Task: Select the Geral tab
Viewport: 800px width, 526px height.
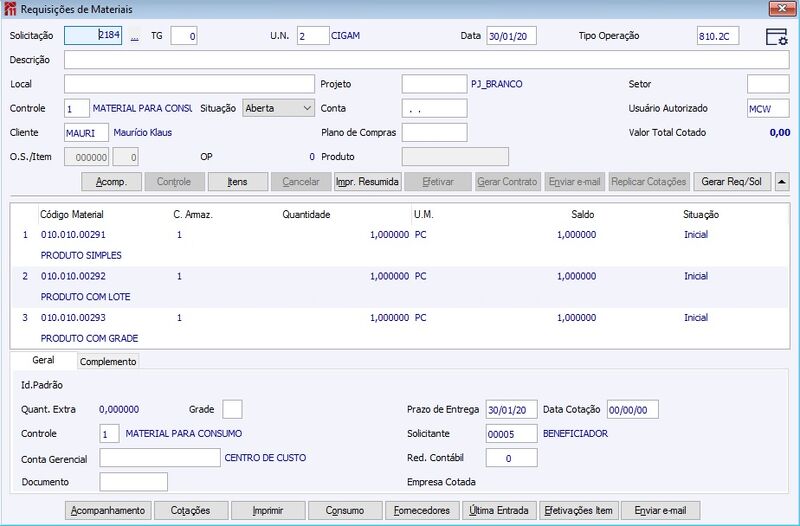Action: tap(43, 360)
